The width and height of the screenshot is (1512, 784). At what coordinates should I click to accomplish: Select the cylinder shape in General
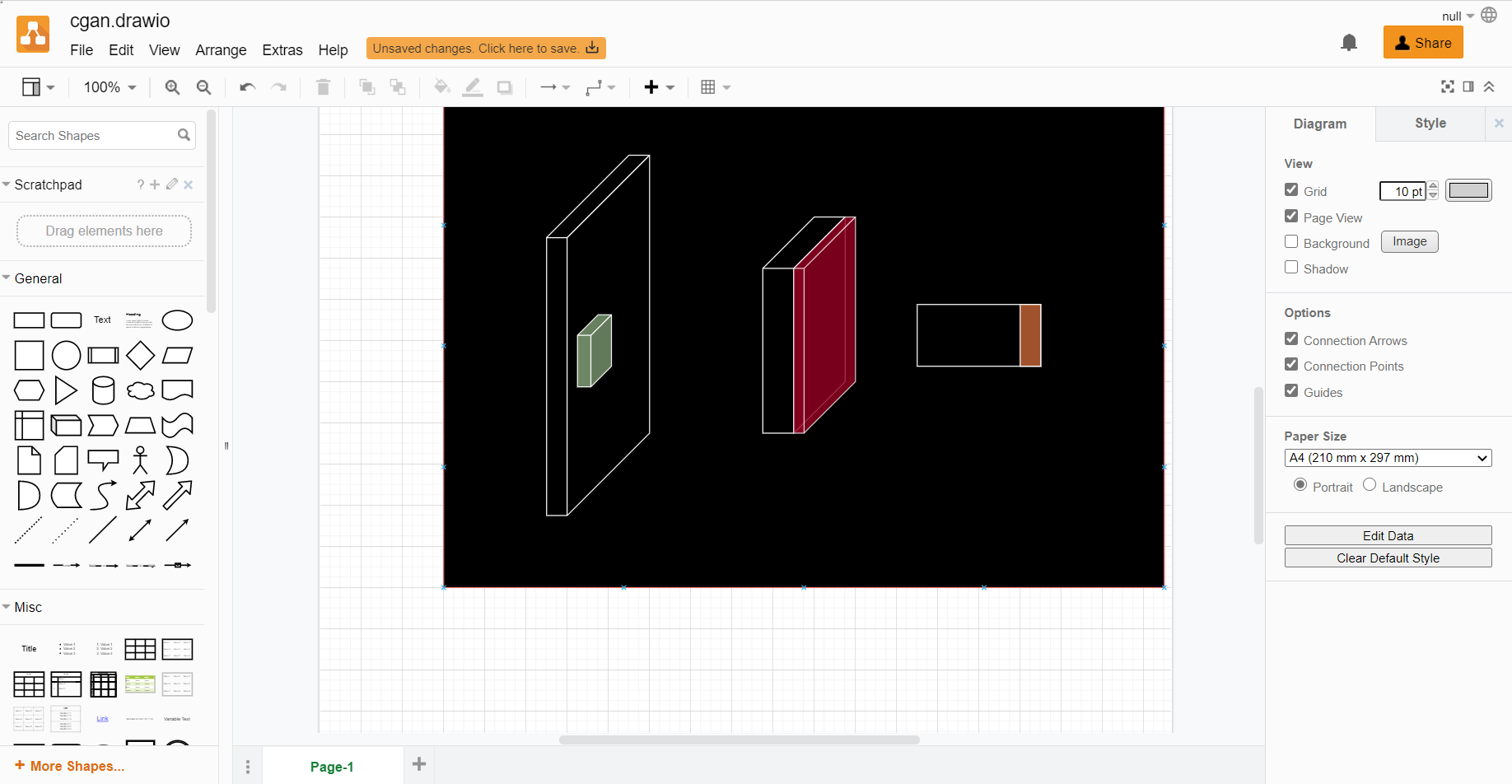(103, 390)
